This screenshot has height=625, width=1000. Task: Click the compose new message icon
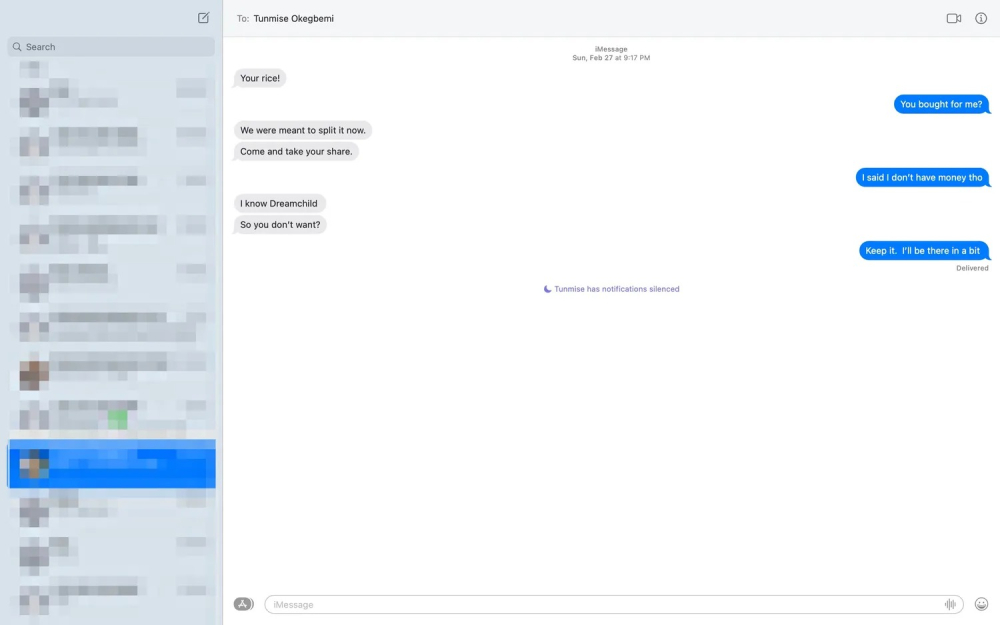tap(204, 18)
